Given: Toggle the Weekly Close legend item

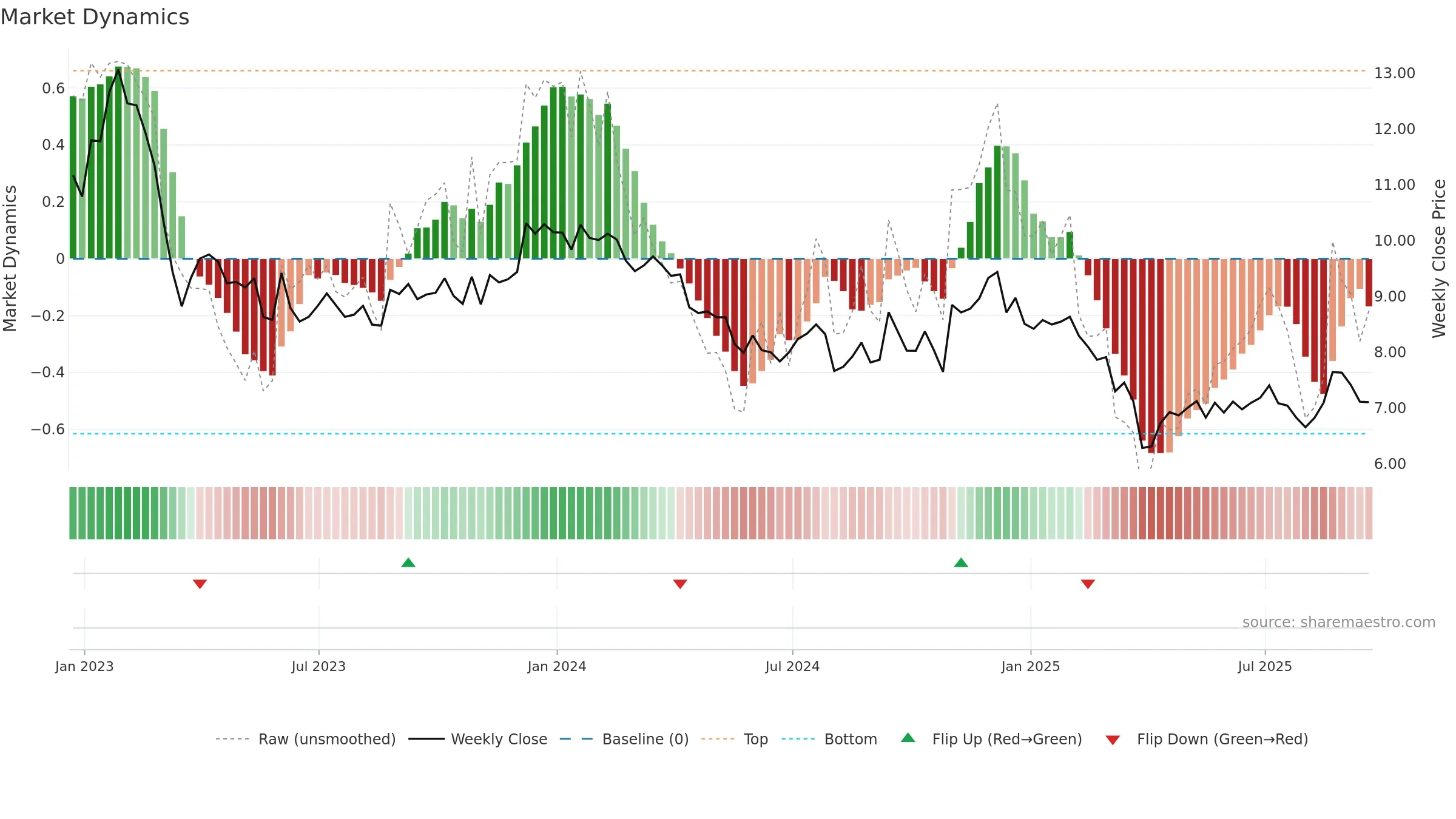Looking at the screenshot, I should click(x=478, y=739).
